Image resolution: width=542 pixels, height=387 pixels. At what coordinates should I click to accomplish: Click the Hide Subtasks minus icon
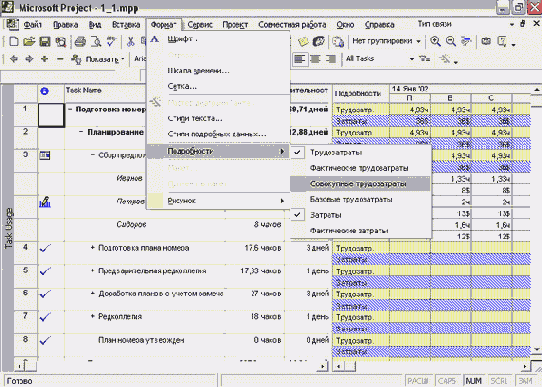click(60, 59)
